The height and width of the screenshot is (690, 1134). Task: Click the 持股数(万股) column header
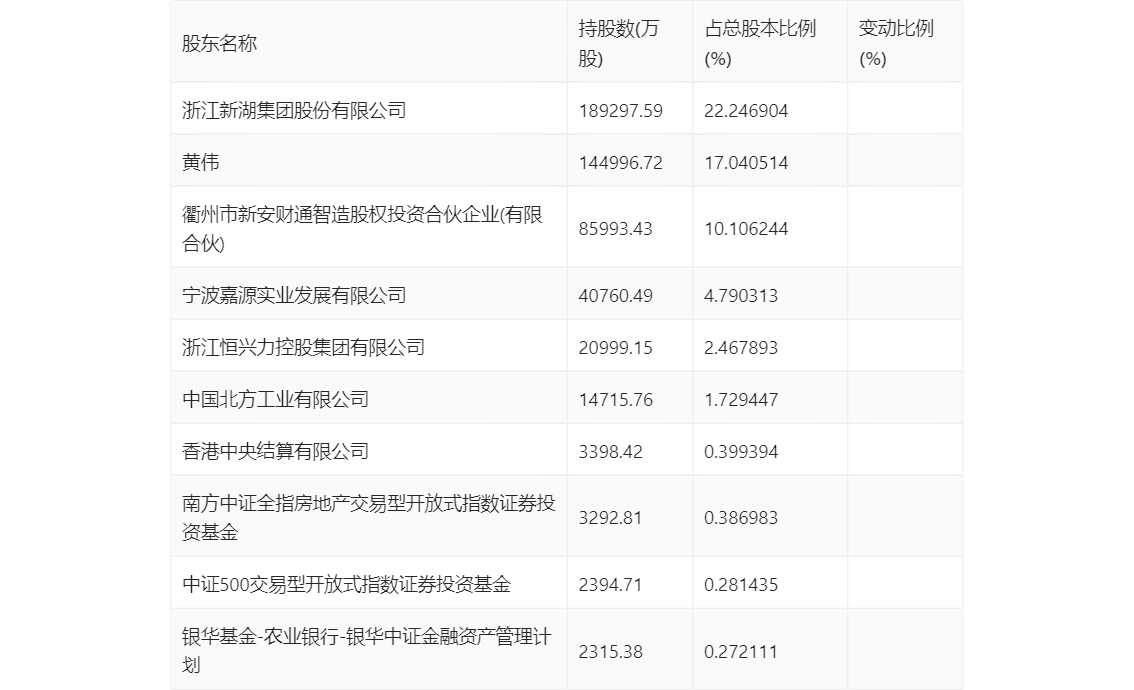click(619, 43)
